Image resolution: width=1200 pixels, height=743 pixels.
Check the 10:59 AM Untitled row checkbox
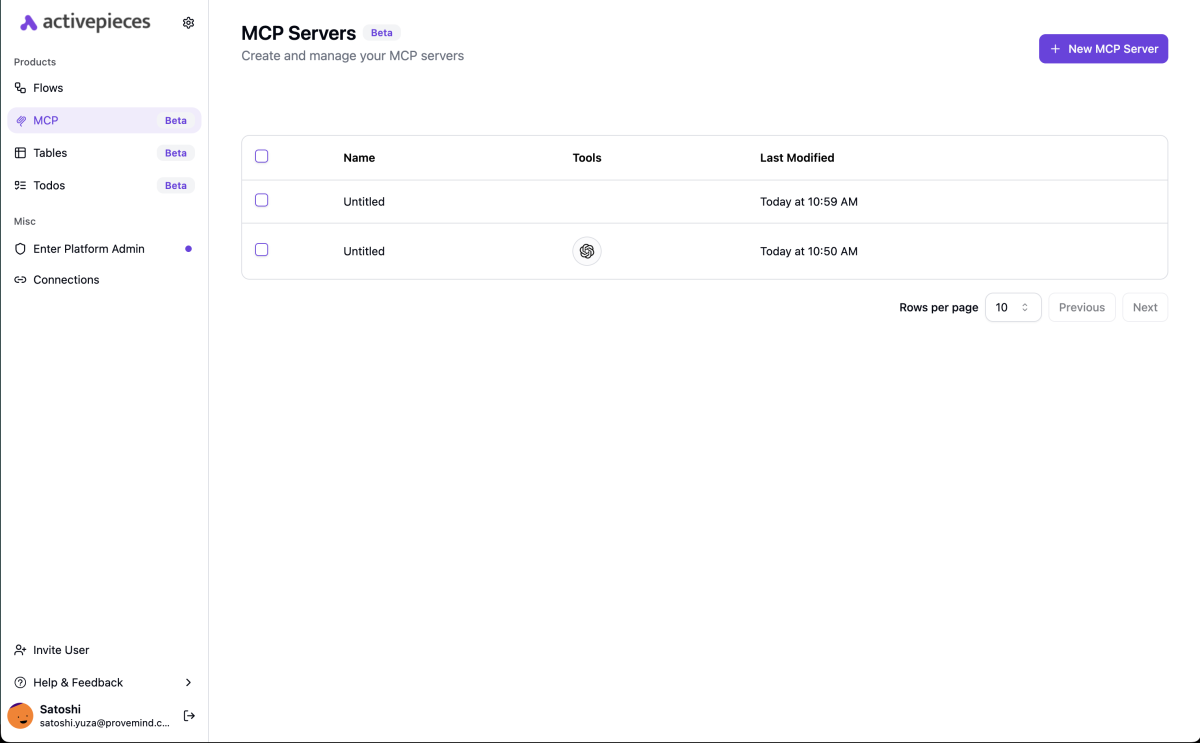(262, 200)
